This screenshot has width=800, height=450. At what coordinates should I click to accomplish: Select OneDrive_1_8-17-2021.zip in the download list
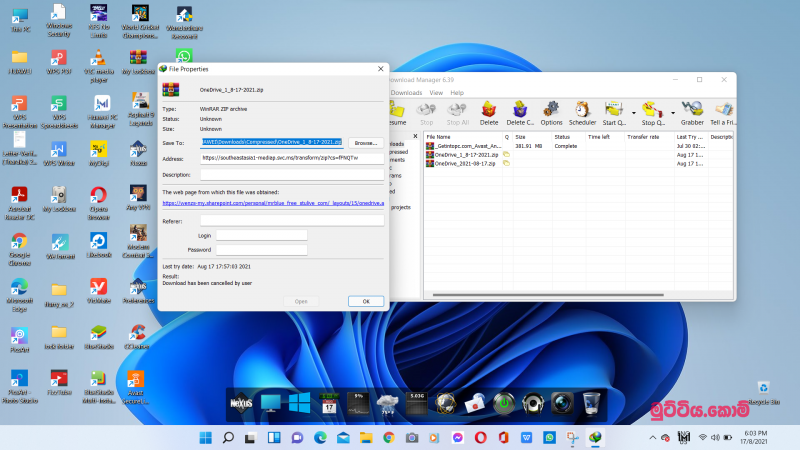[579, 155]
